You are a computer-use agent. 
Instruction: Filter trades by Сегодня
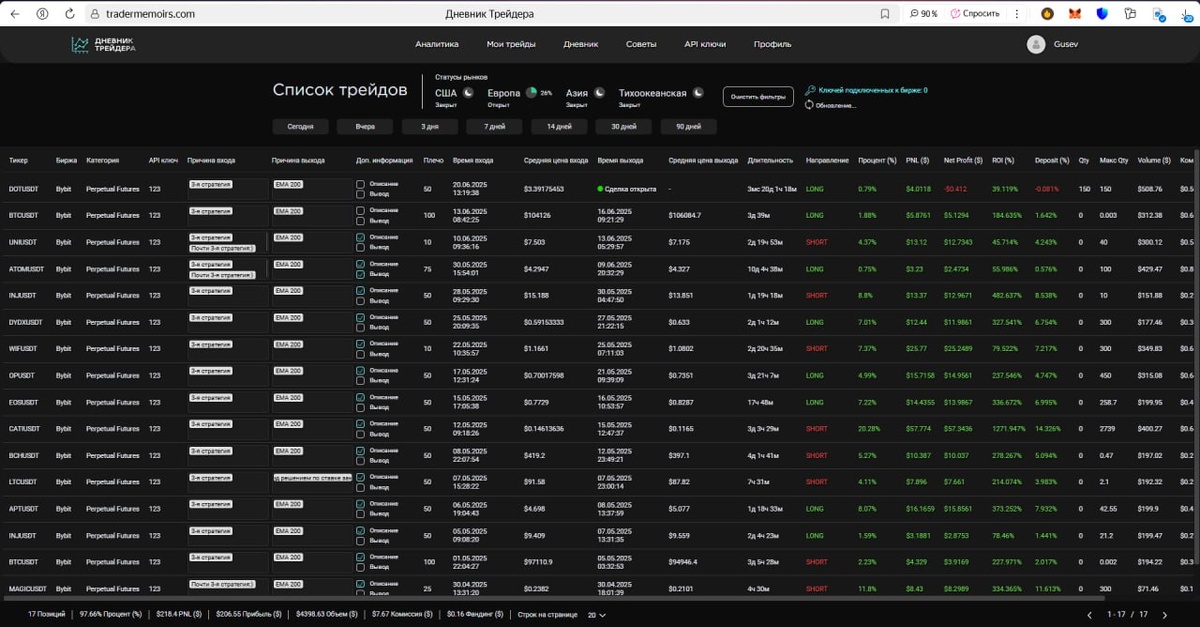coord(300,127)
